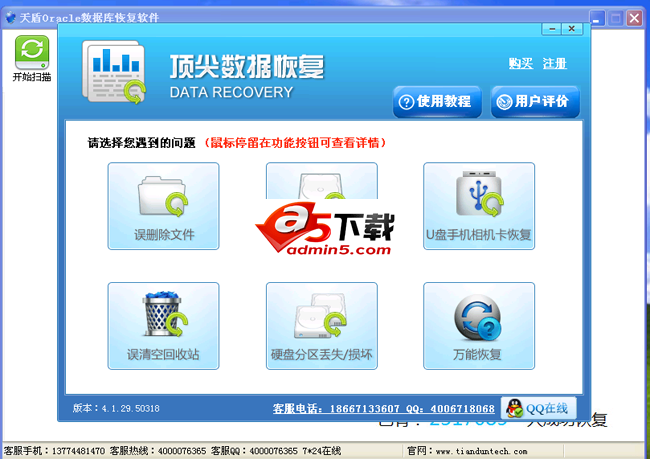Minimize the 顶尖数据恢复 dialog
The image size is (650, 459).
(552, 29)
